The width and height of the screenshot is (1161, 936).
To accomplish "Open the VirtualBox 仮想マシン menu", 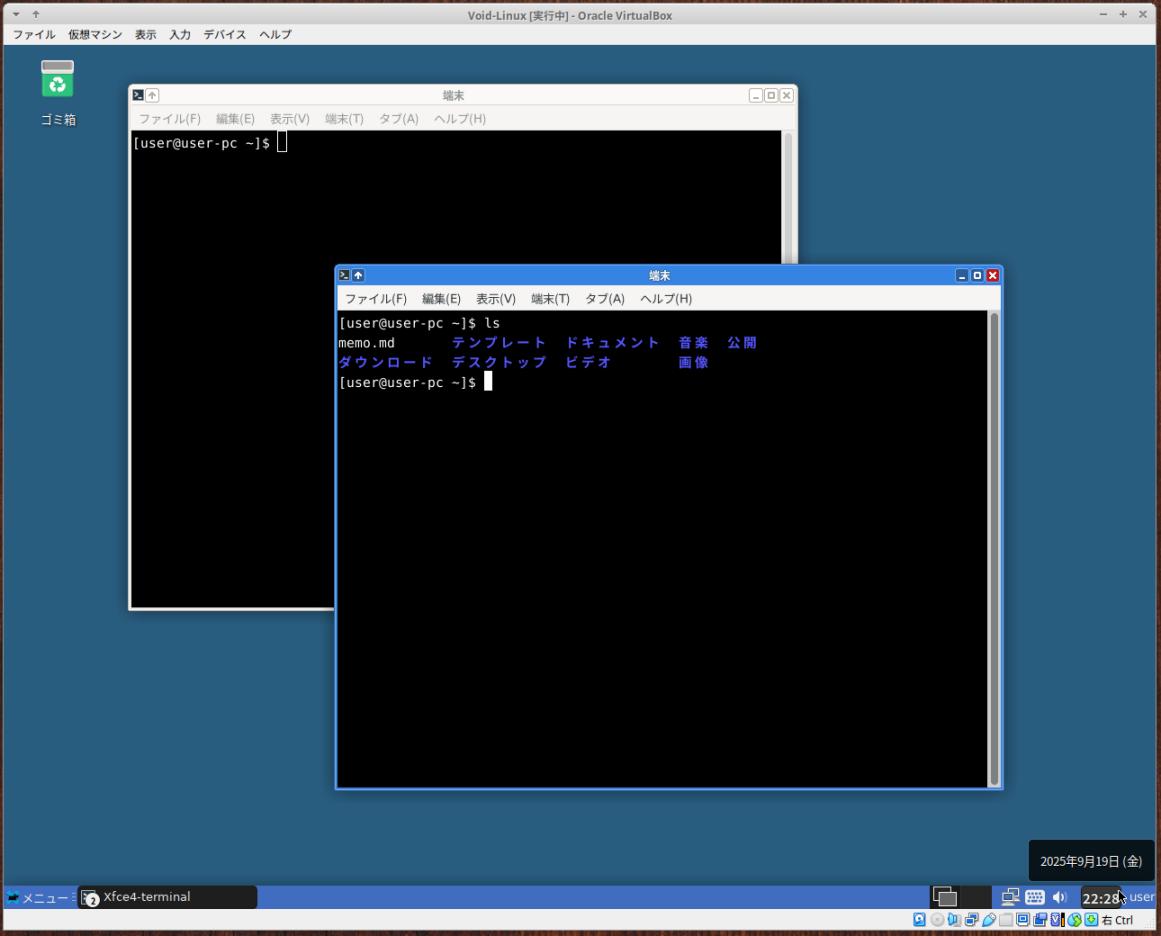I will [95, 34].
